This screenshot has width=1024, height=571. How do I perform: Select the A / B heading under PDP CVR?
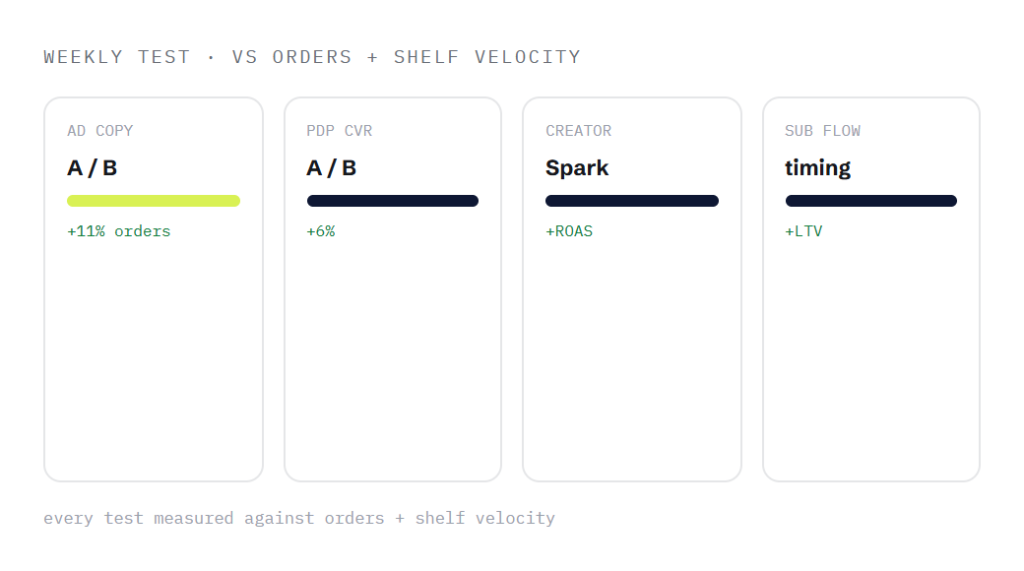(x=331, y=168)
